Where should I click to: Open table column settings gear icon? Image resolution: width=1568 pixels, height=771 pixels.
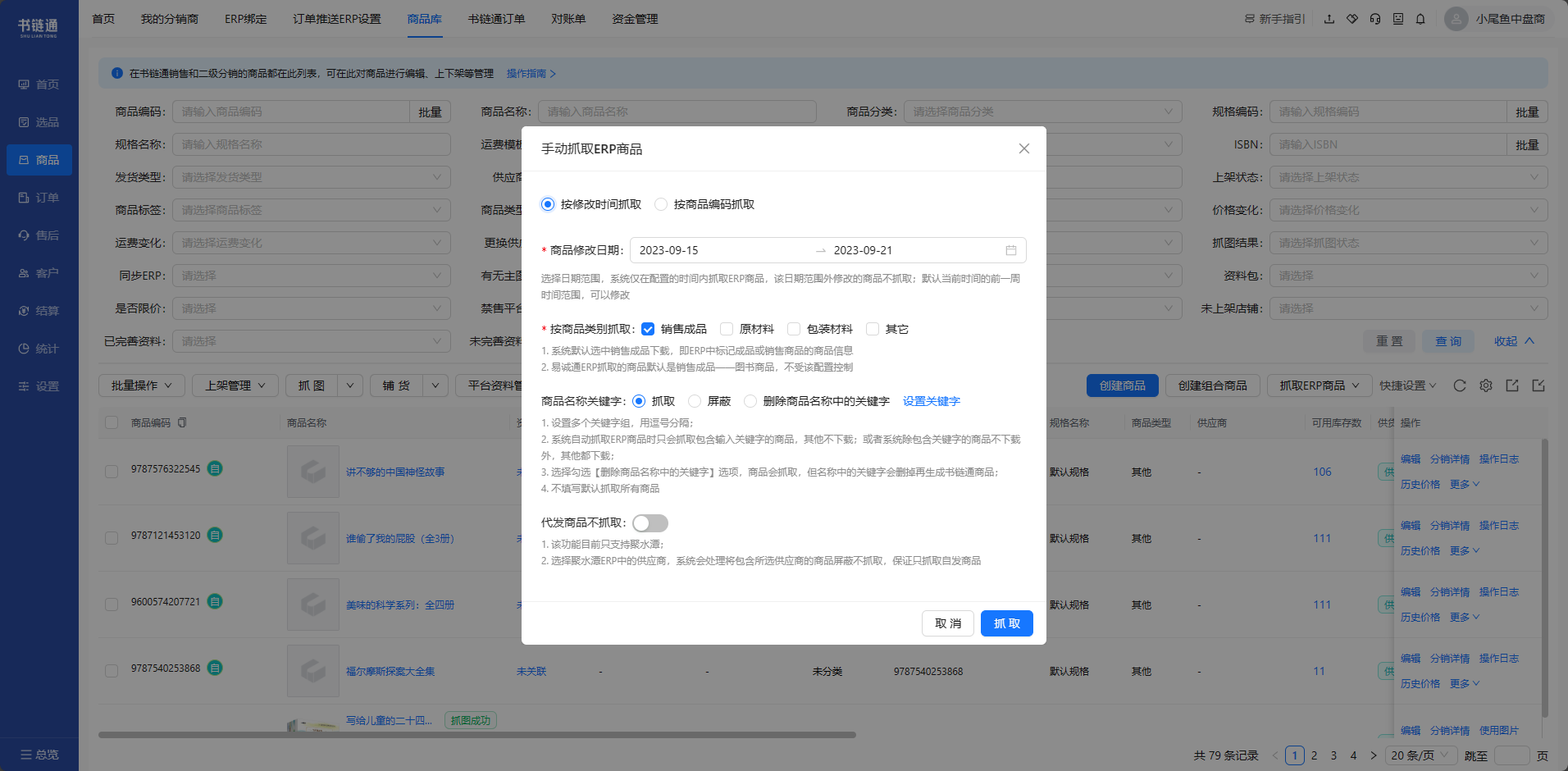coord(1486,385)
